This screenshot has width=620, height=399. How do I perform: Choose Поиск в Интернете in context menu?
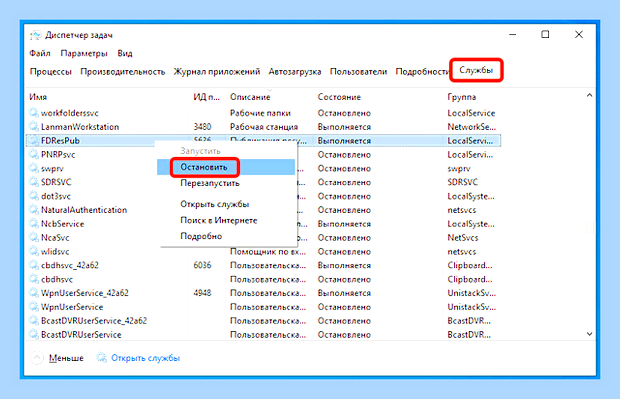[219, 220]
